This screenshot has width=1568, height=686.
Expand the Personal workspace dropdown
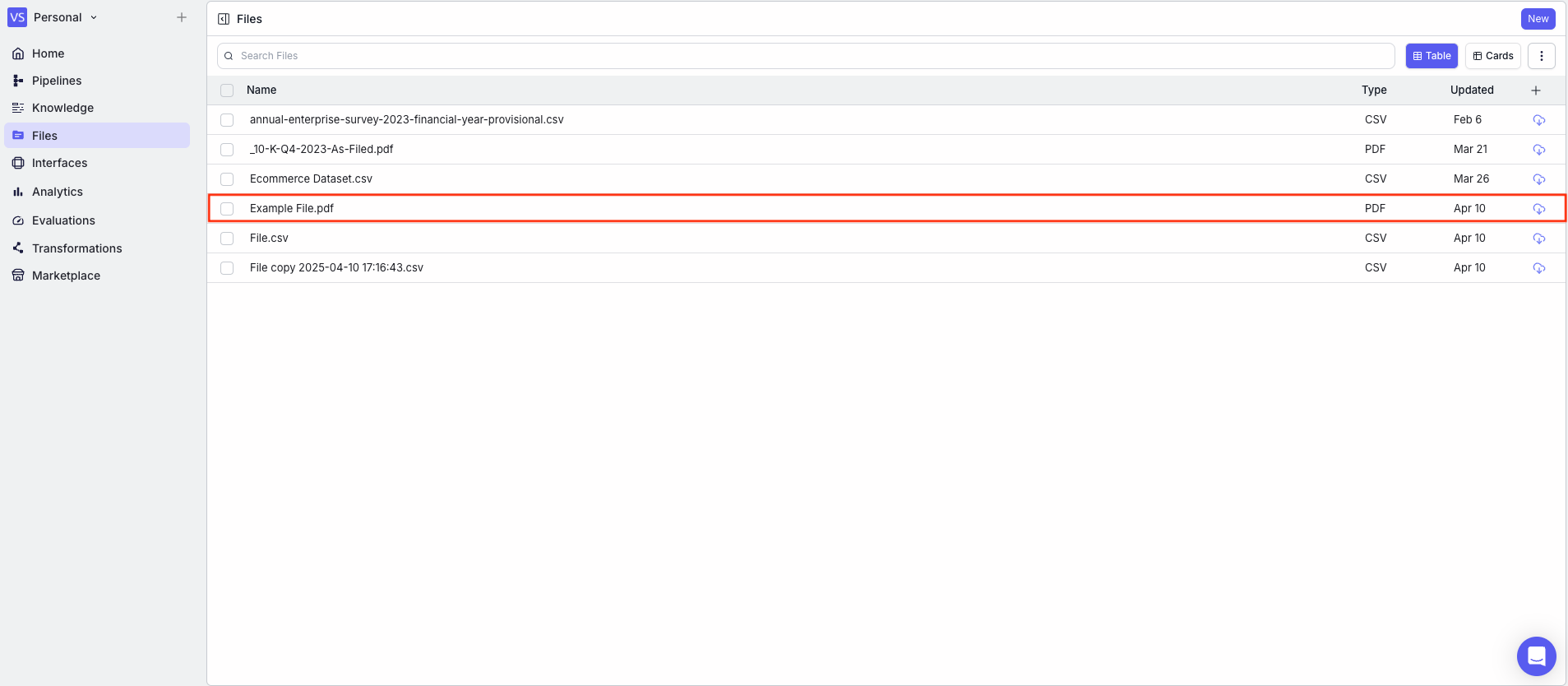[x=65, y=17]
